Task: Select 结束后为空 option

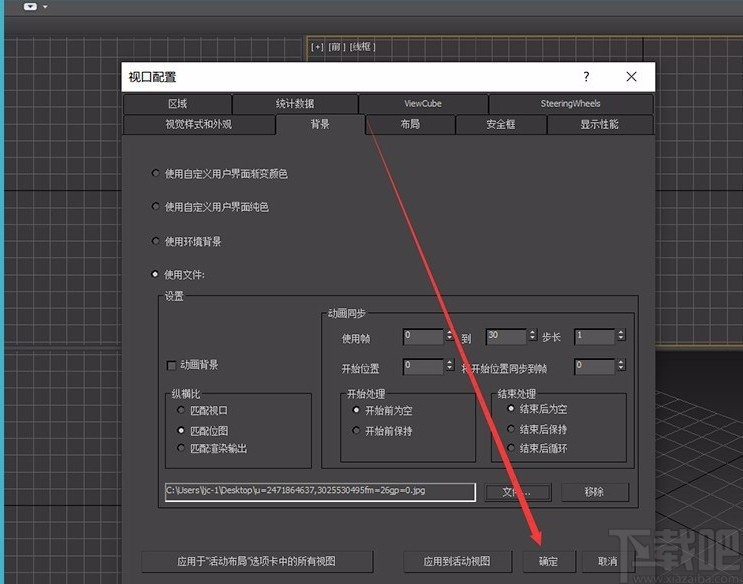Action: click(511, 408)
